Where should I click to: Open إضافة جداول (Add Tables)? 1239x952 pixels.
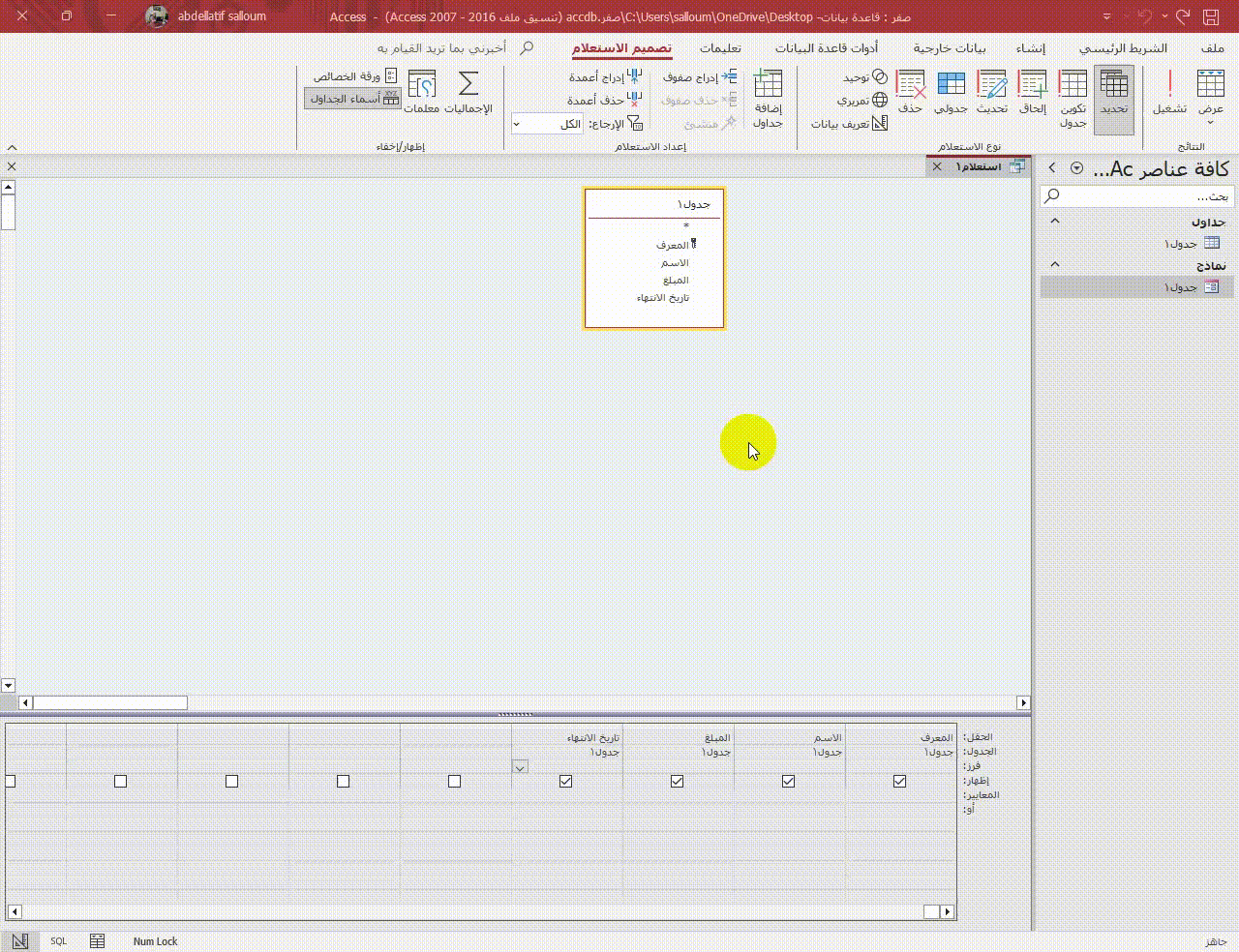click(x=768, y=100)
